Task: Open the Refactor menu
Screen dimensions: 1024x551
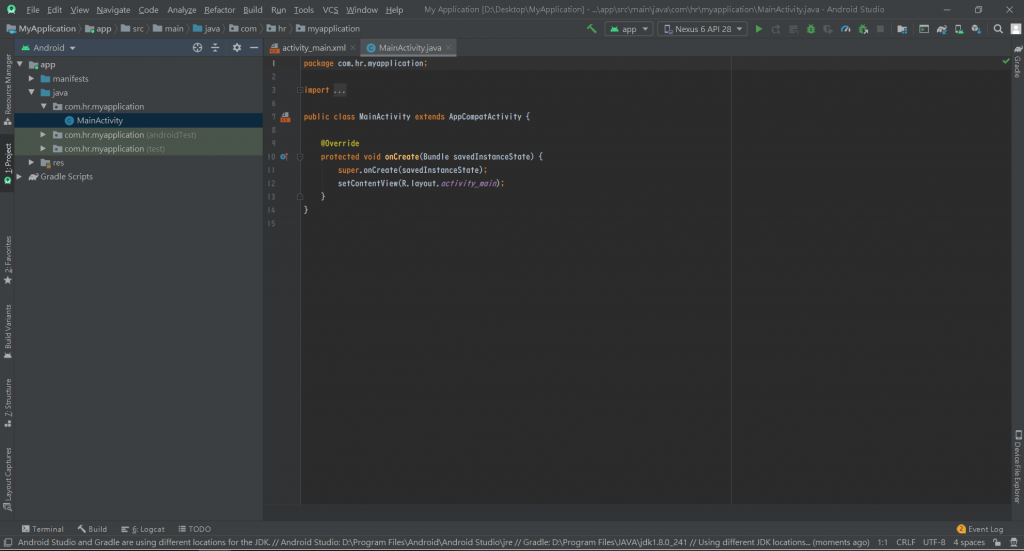Action: click(x=219, y=9)
